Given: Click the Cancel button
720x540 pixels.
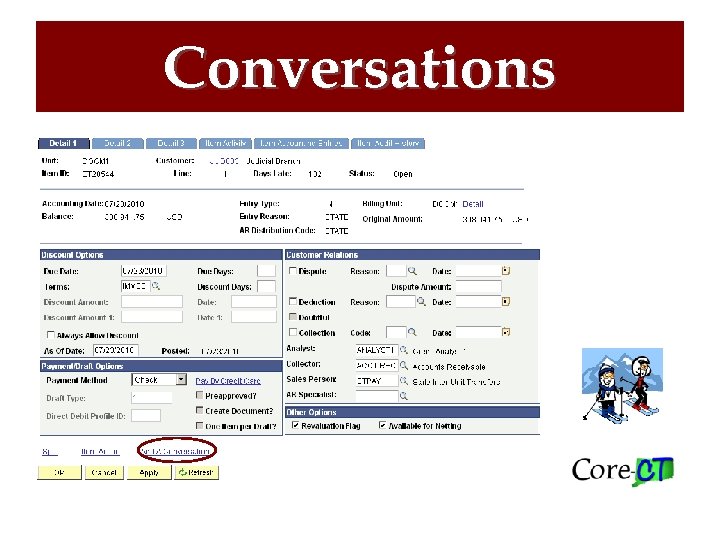Looking at the screenshot, I should (104, 472).
